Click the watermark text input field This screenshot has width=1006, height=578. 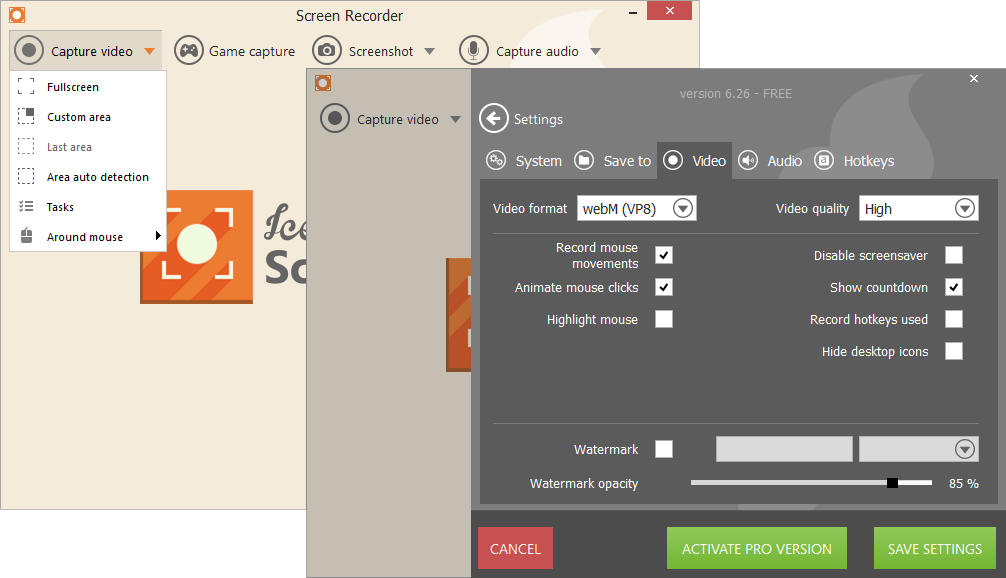784,448
